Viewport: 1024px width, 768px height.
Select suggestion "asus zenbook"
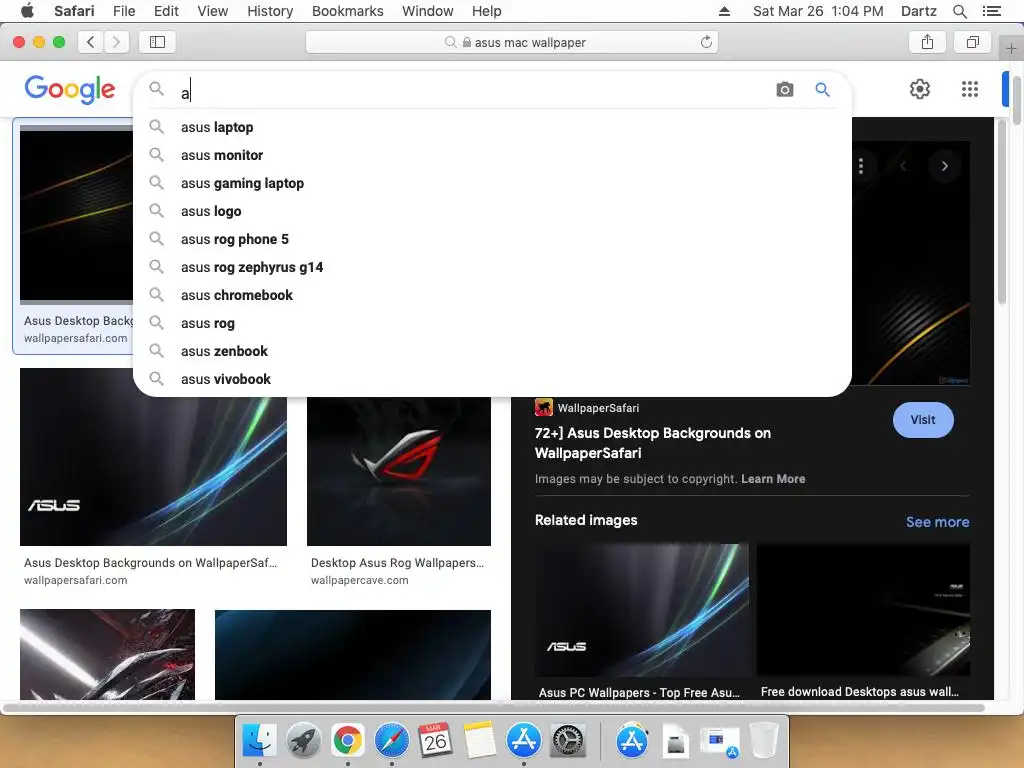[492, 352]
